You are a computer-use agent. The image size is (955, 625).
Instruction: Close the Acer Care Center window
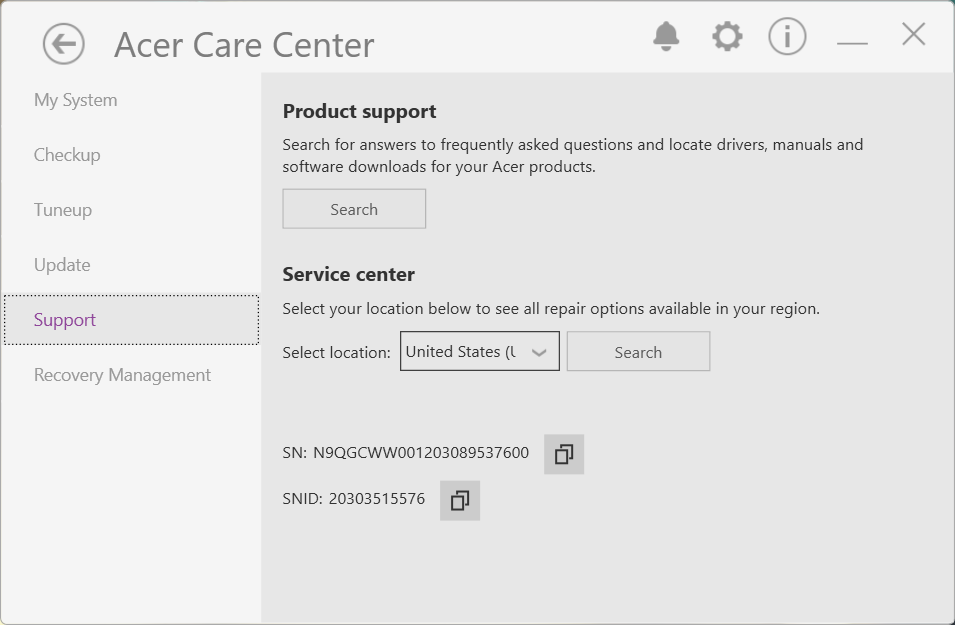coord(913,35)
